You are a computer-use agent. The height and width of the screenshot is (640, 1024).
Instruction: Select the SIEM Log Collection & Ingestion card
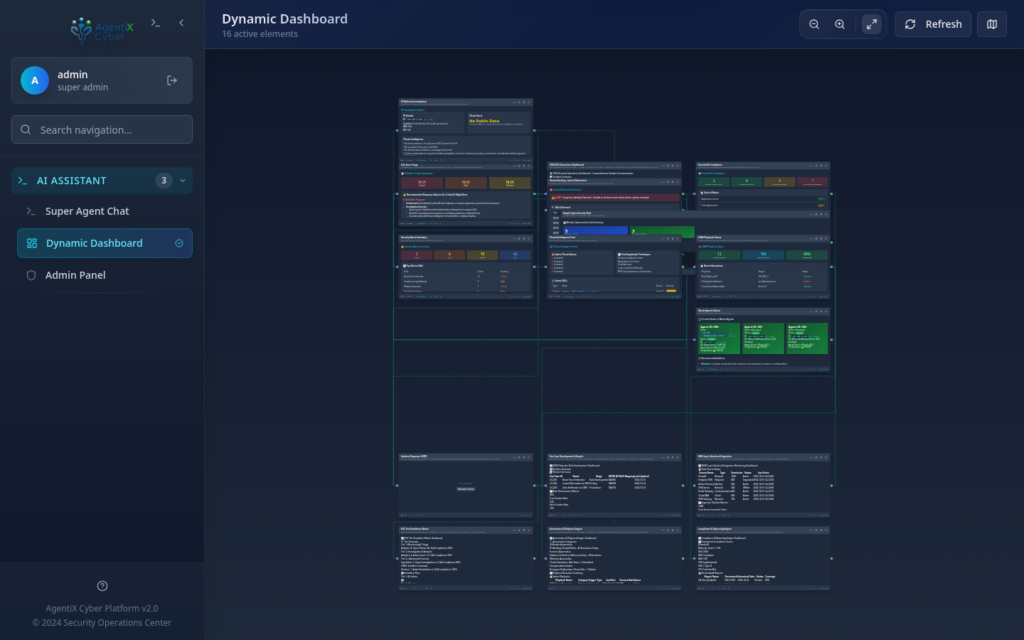point(762,485)
